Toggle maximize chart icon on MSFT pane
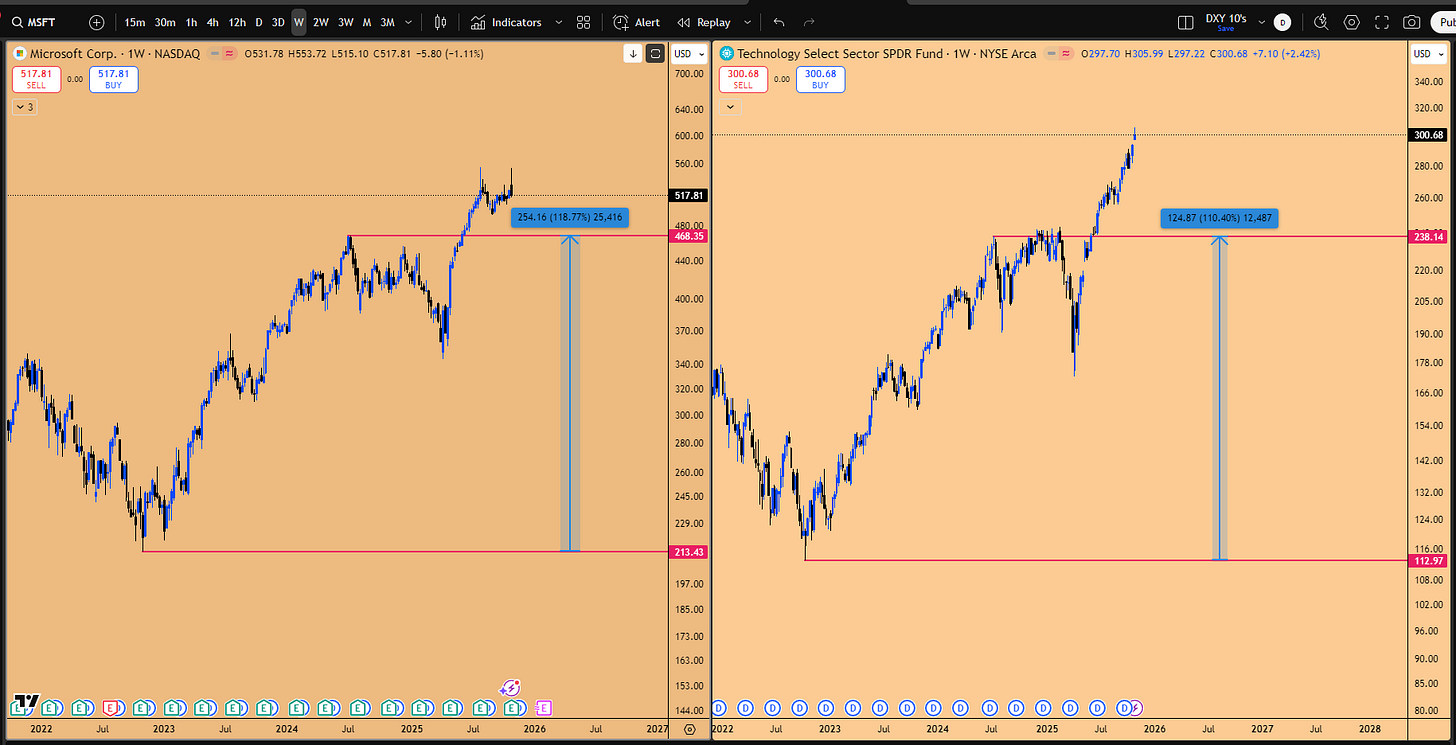The image size is (1456, 745). pyautogui.click(x=655, y=54)
